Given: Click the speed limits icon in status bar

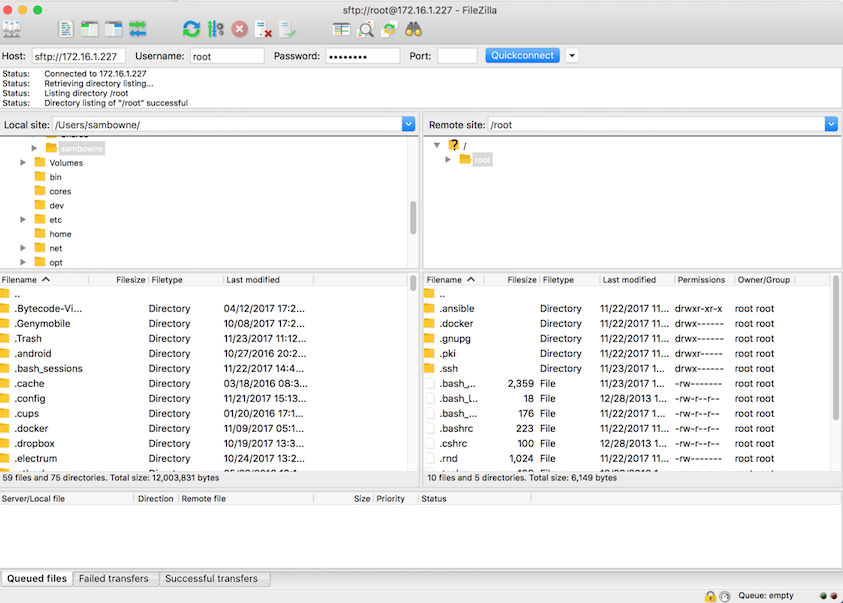Looking at the screenshot, I should click(x=725, y=596).
